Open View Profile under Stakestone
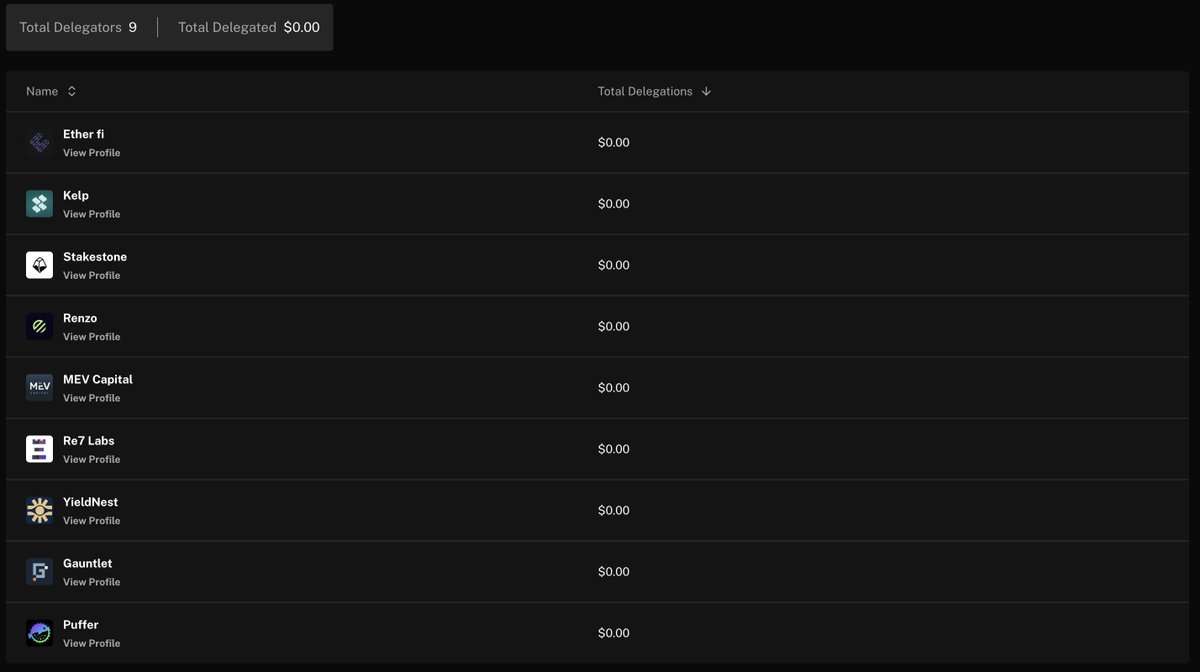 91,275
